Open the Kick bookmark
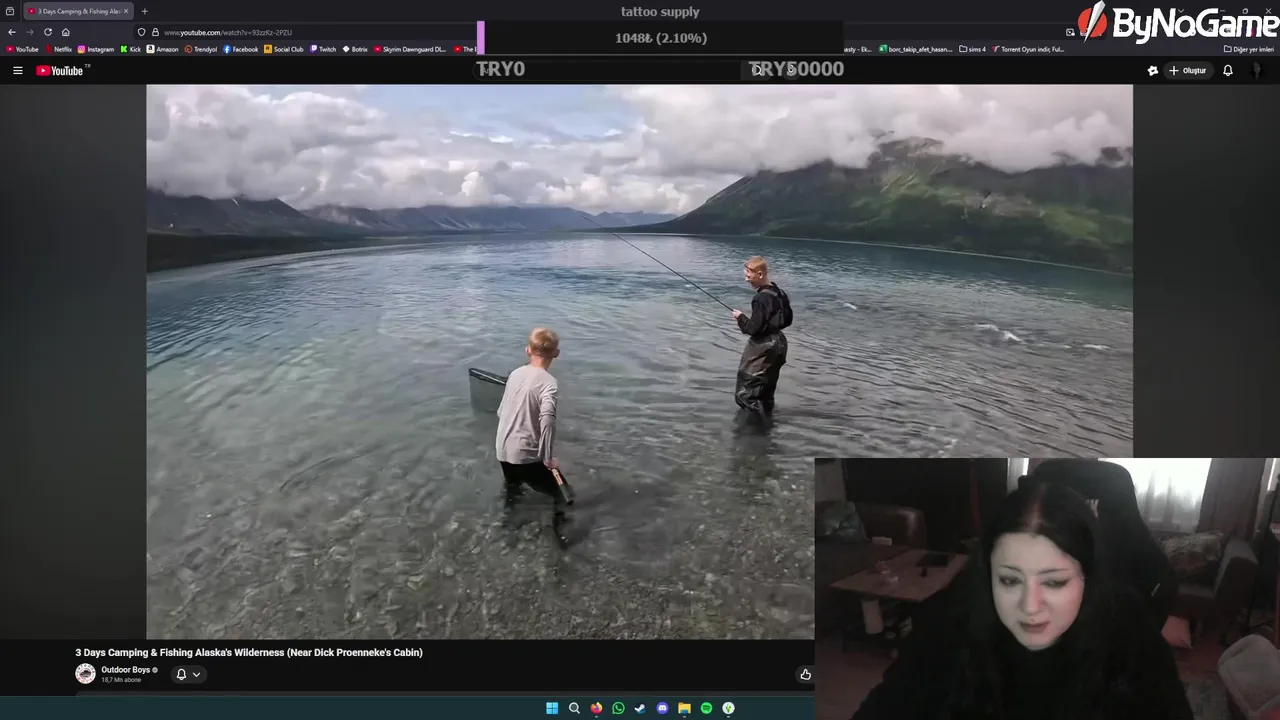This screenshot has width=1280, height=720. (131, 49)
